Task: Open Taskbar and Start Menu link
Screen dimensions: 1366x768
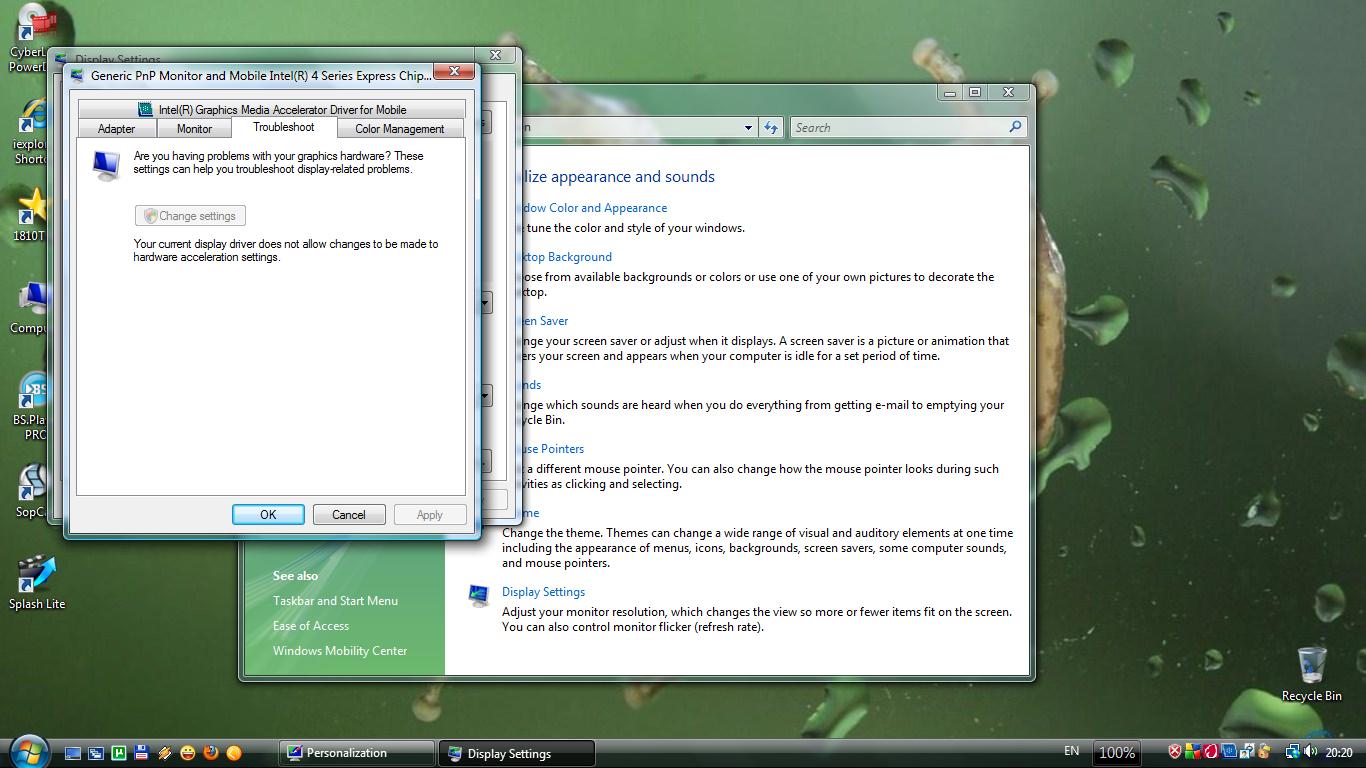Action: [335, 601]
